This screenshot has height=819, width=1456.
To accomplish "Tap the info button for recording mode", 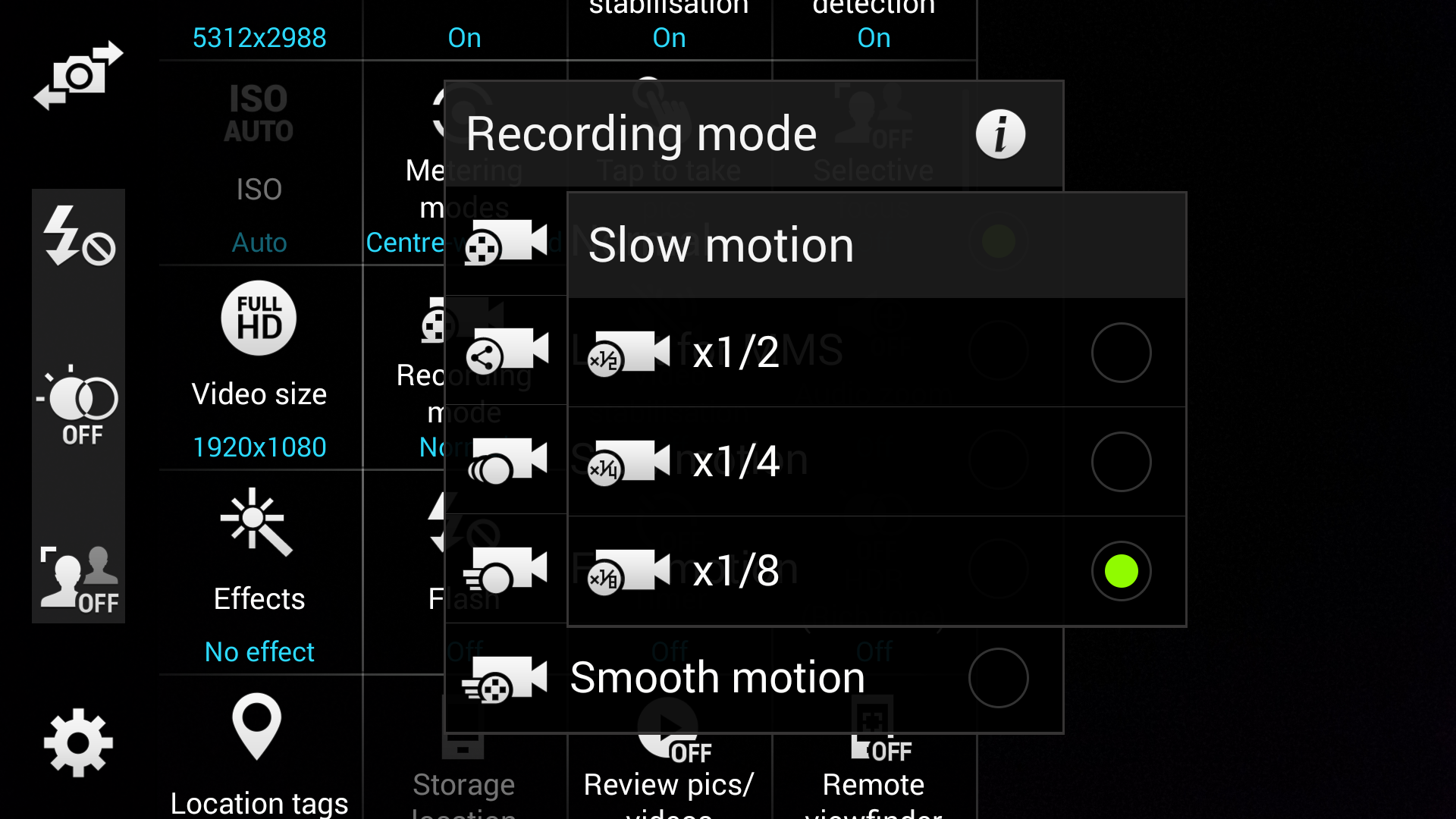I will tap(1000, 135).
